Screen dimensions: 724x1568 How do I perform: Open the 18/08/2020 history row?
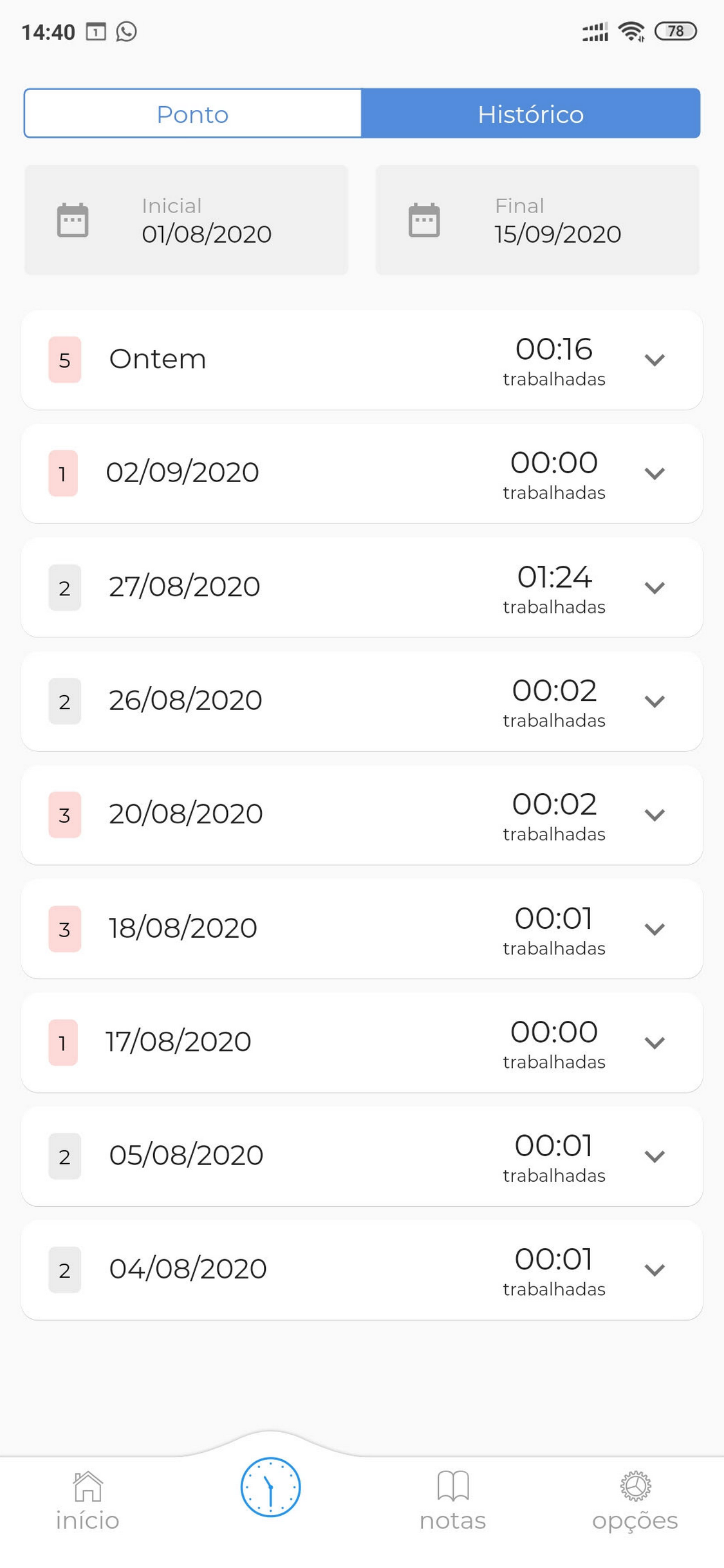click(x=362, y=929)
